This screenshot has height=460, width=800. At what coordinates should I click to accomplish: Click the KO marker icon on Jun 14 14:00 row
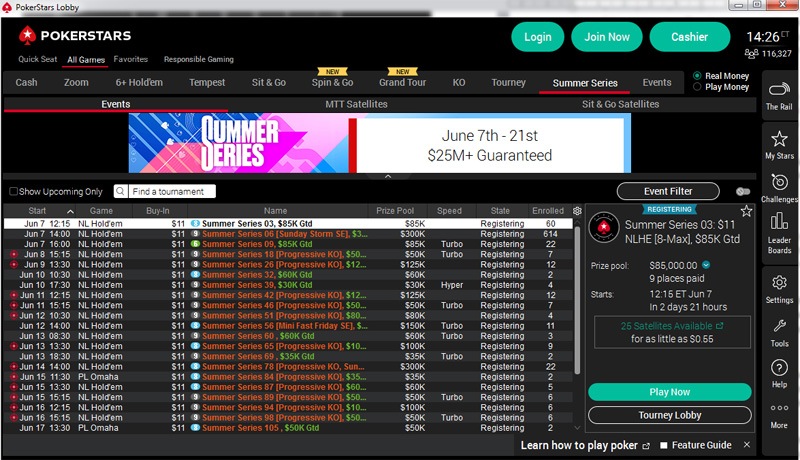click(14, 366)
